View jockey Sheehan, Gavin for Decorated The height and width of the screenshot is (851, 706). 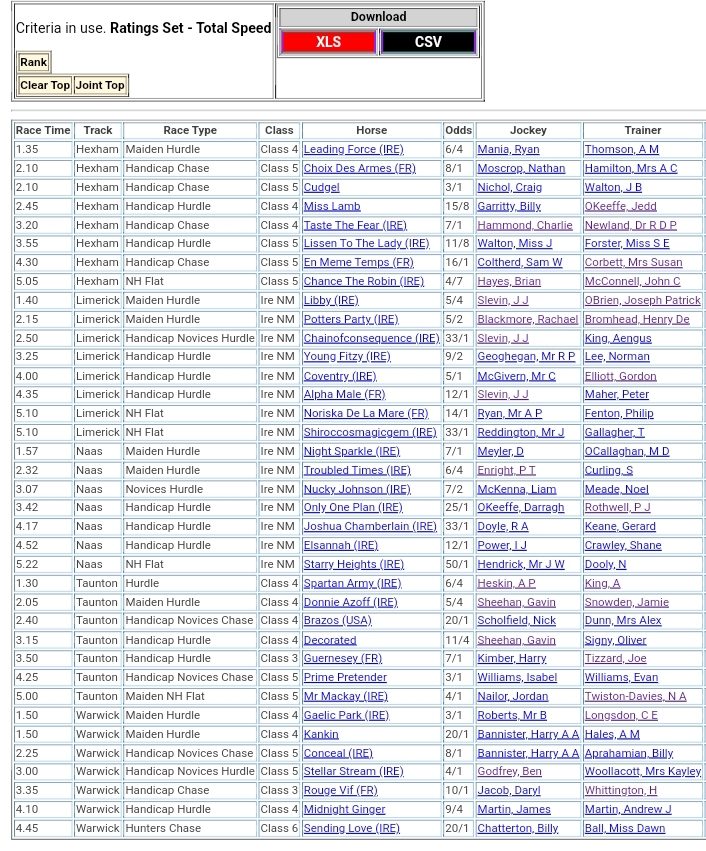click(x=516, y=640)
